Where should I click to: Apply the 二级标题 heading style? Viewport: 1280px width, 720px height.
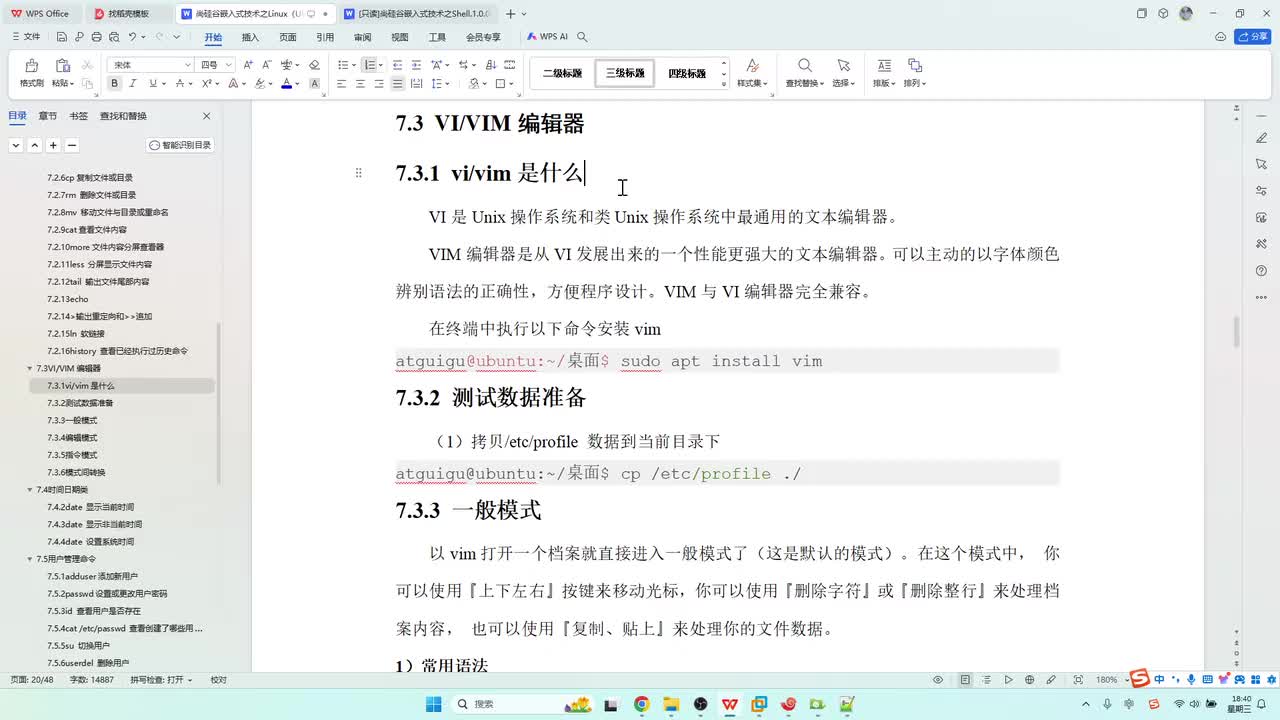pyautogui.click(x=562, y=73)
